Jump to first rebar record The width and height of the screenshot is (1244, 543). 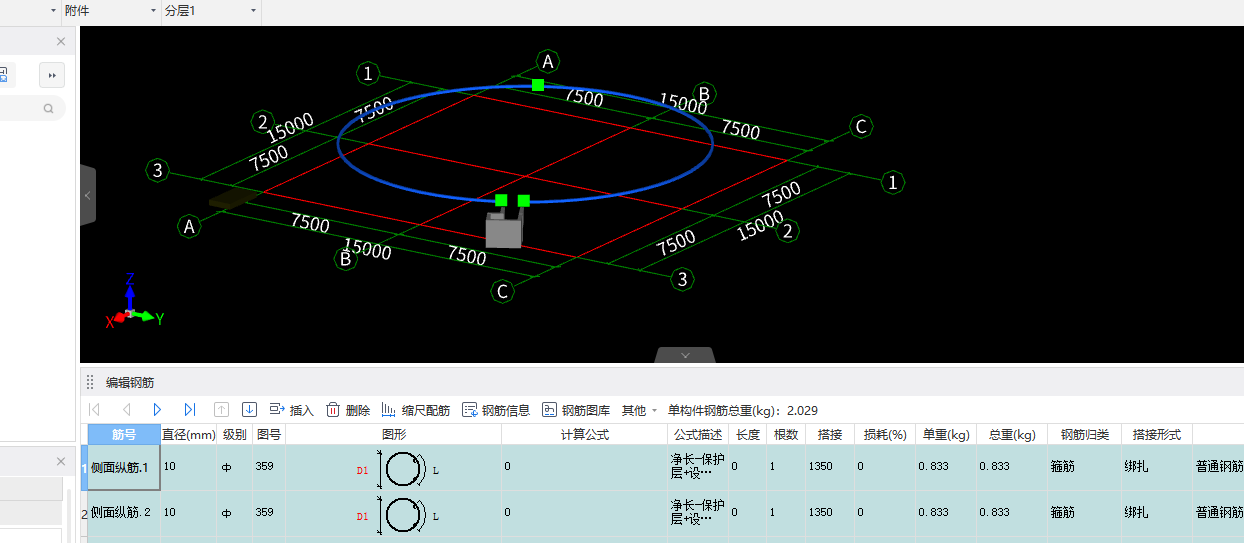point(95,410)
